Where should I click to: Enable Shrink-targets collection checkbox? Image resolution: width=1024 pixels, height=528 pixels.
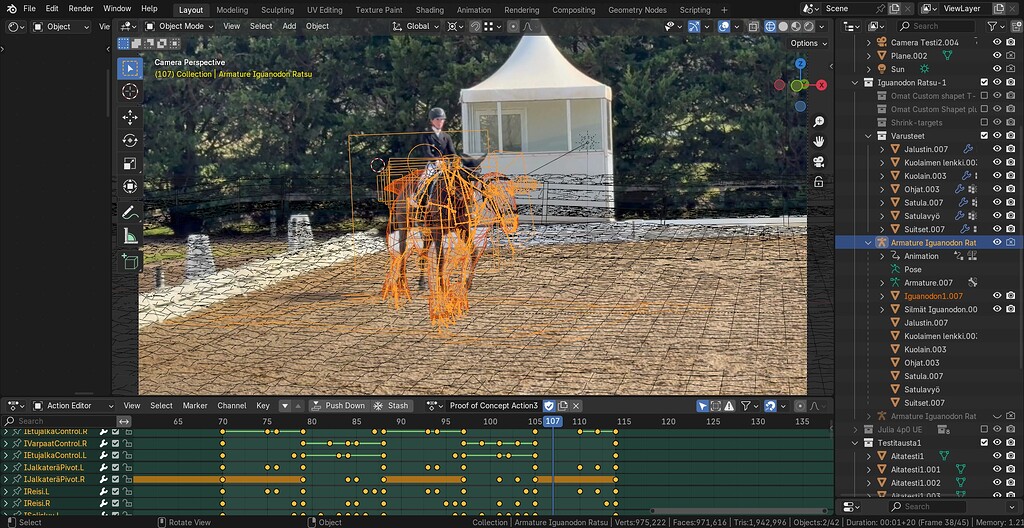984,122
